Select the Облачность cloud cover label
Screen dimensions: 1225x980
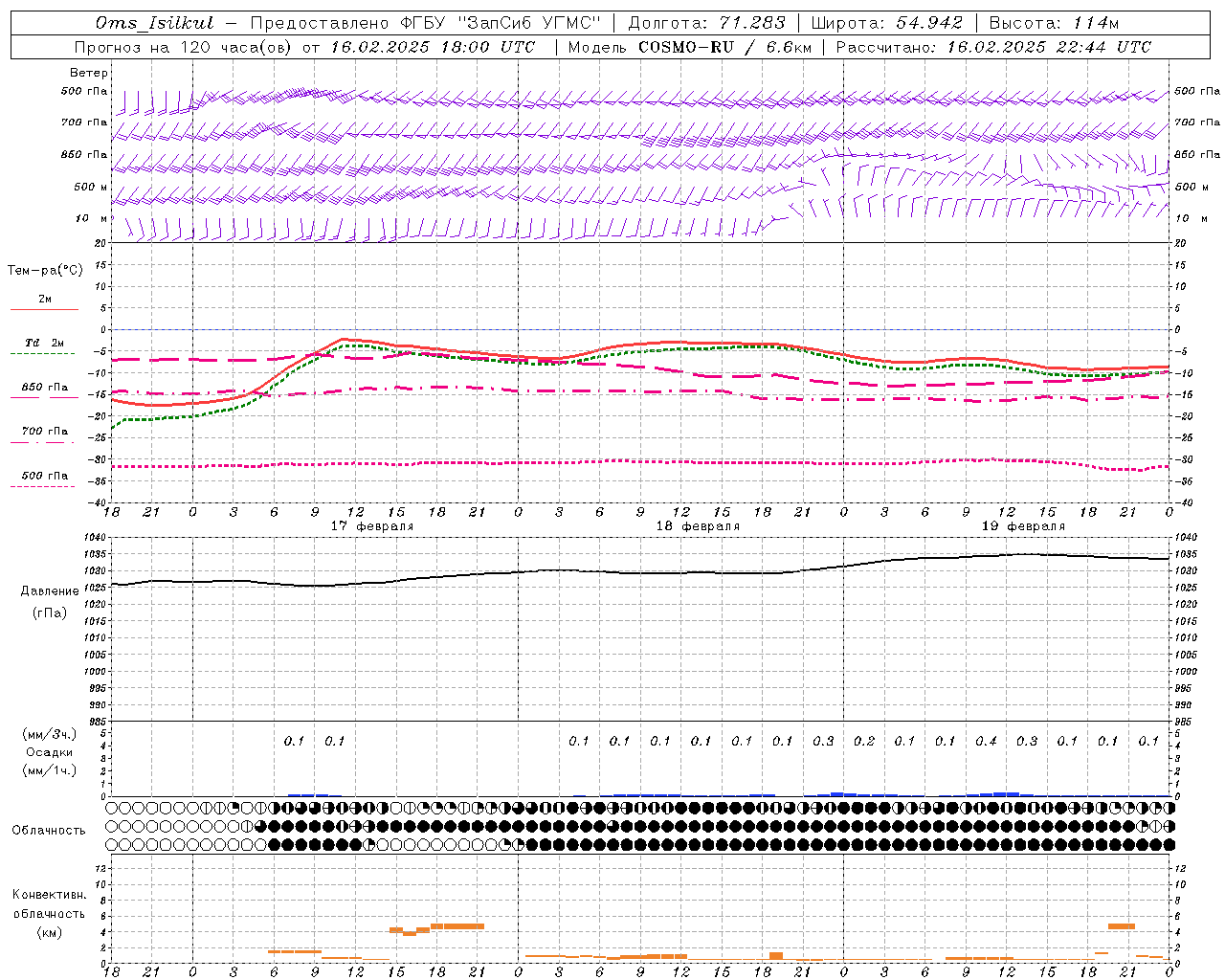tap(49, 830)
